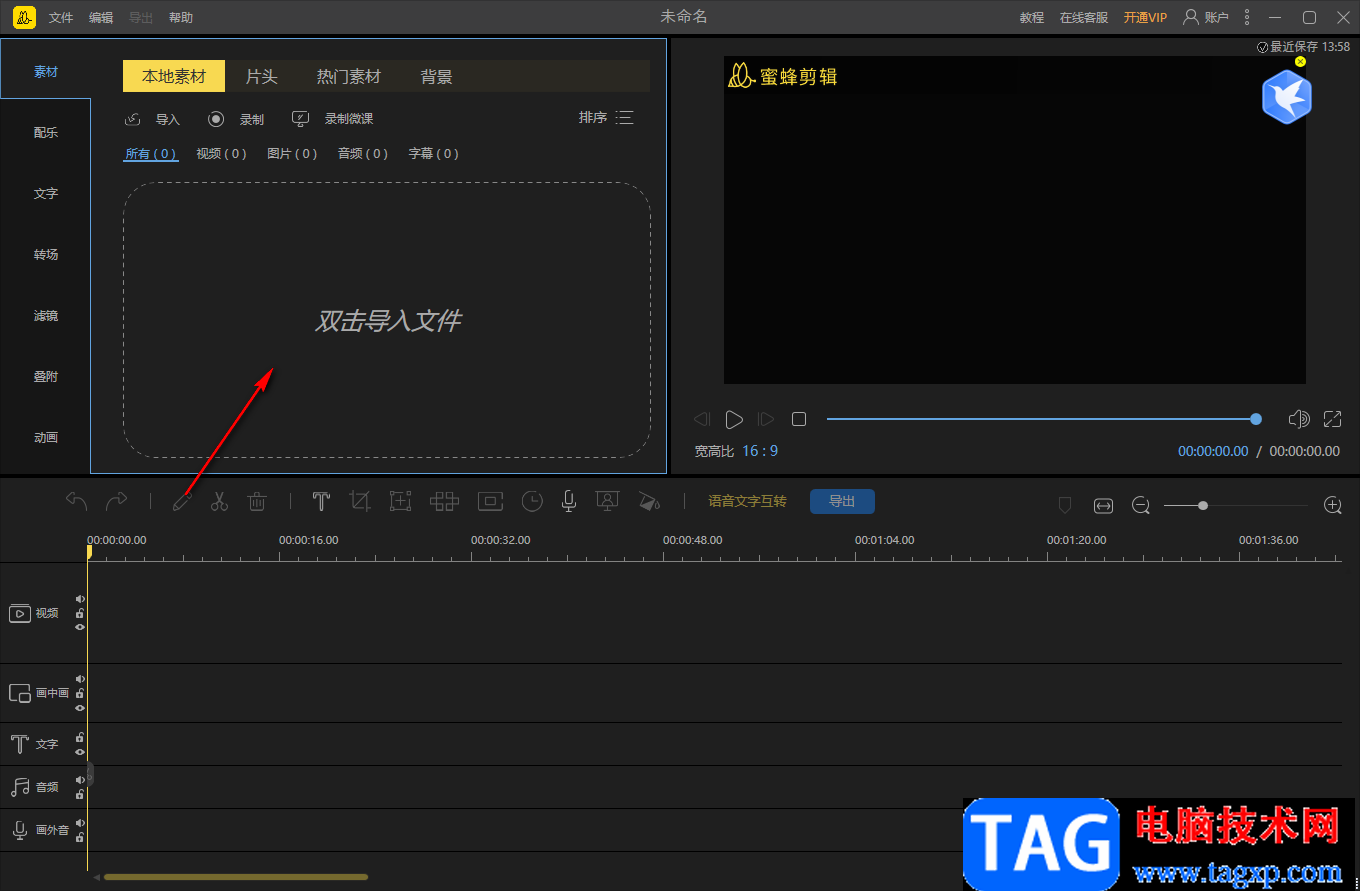Lock the 文字 track
Screen dimensions: 1360x891
[80, 738]
